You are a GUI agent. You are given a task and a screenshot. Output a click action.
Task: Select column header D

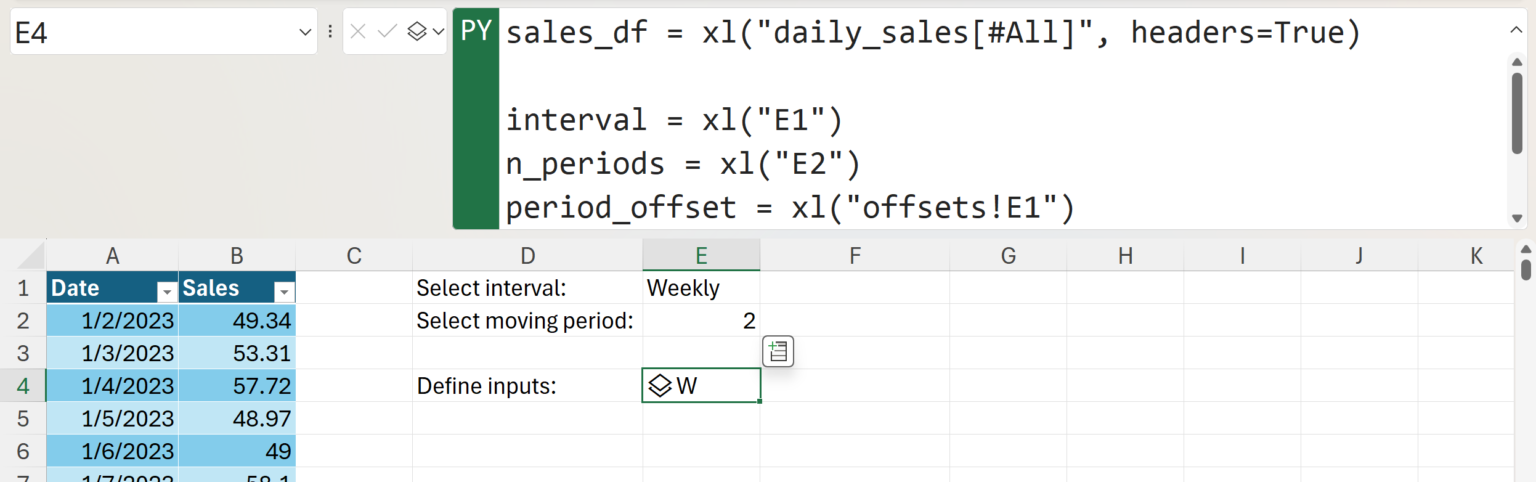[527, 256]
